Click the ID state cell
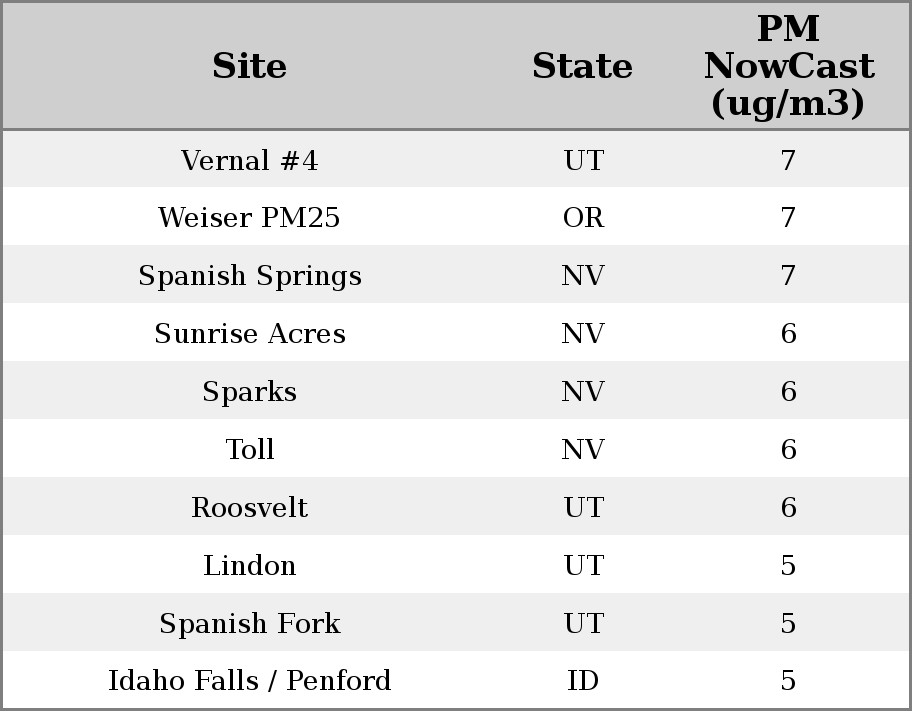The width and height of the screenshot is (912, 711). (583, 681)
